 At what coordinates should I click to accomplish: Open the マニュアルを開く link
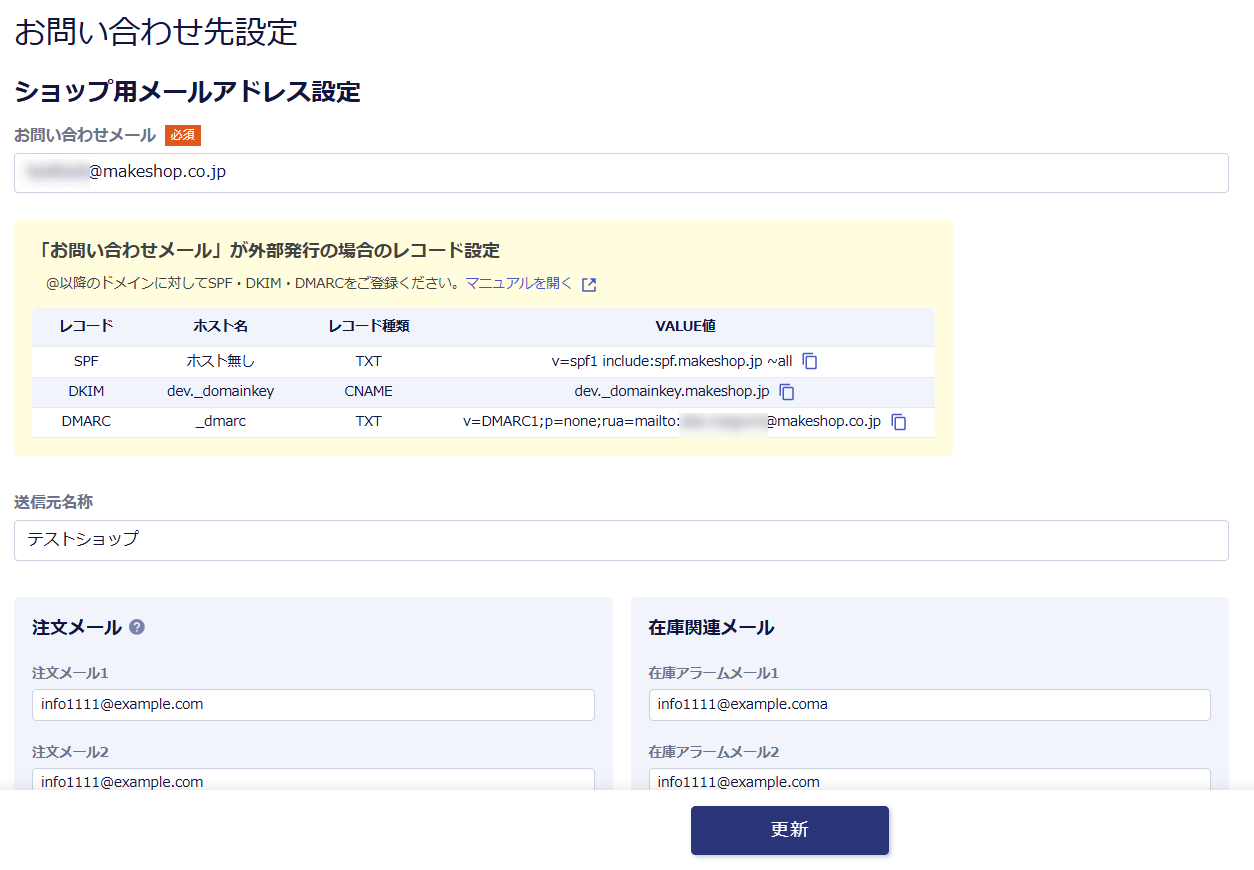(x=519, y=284)
